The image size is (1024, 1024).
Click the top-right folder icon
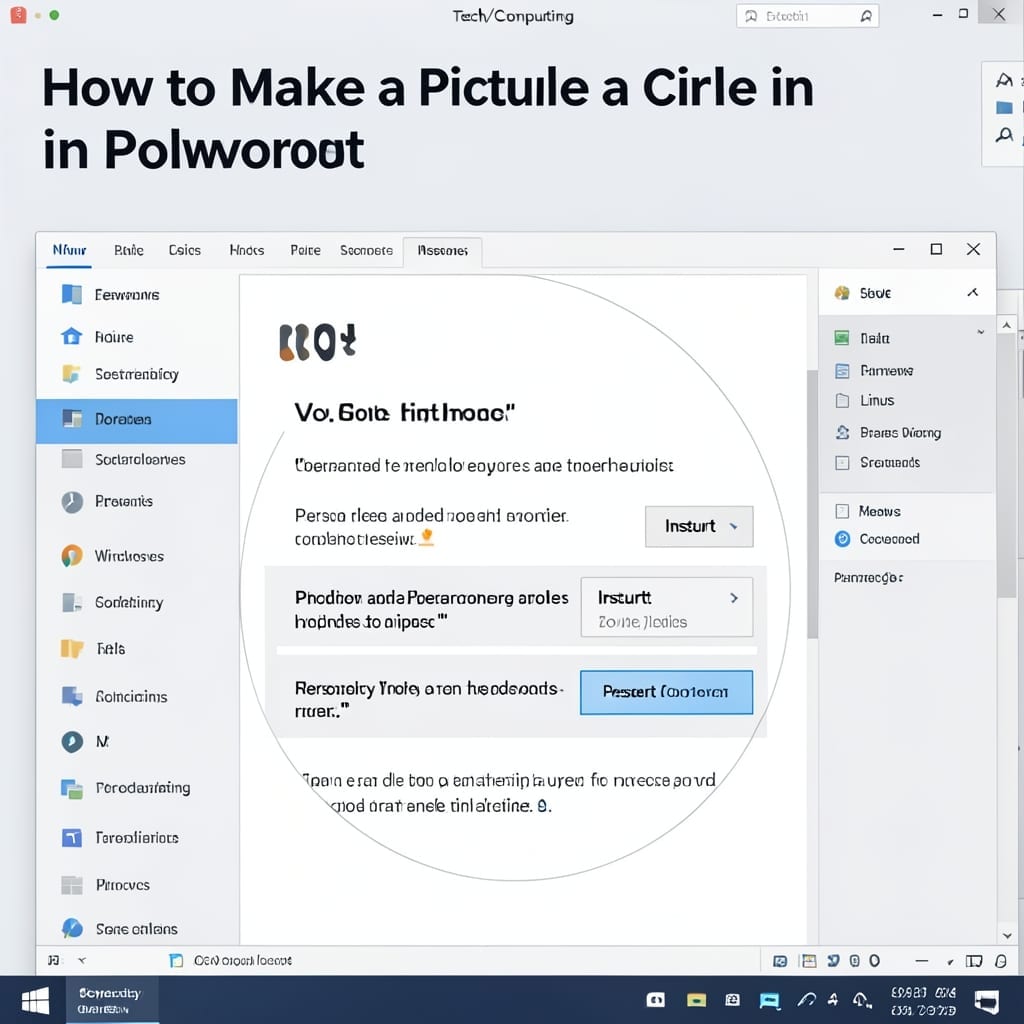(x=1004, y=107)
